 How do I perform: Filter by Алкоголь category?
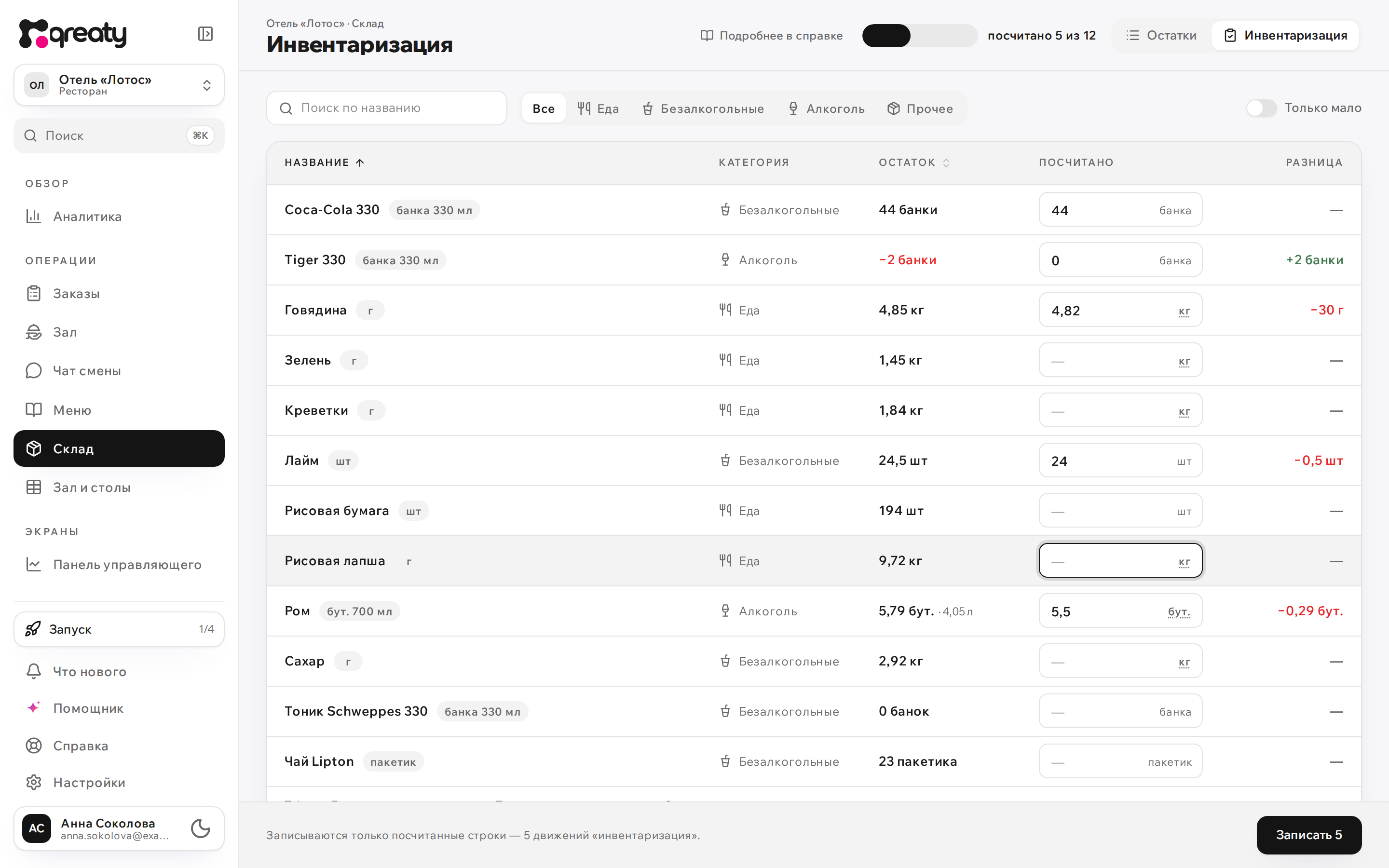click(827, 108)
